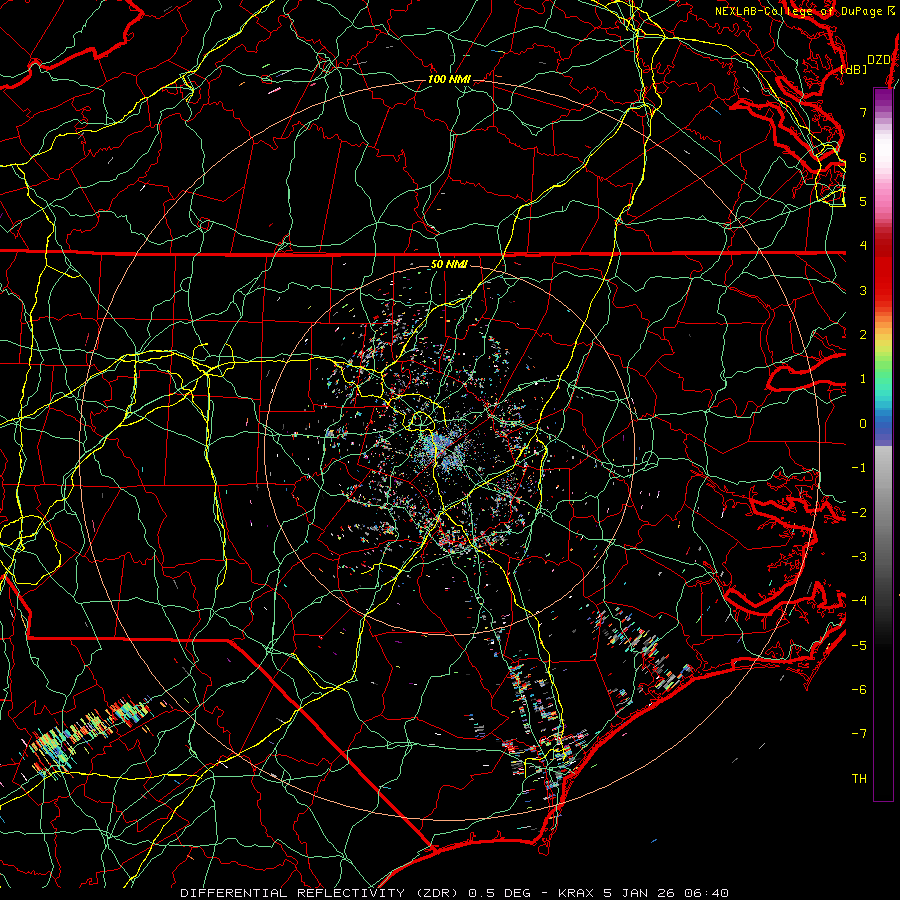This screenshot has height=900, width=900.
Task: Click the TH threshold label
Action: click(x=859, y=779)
